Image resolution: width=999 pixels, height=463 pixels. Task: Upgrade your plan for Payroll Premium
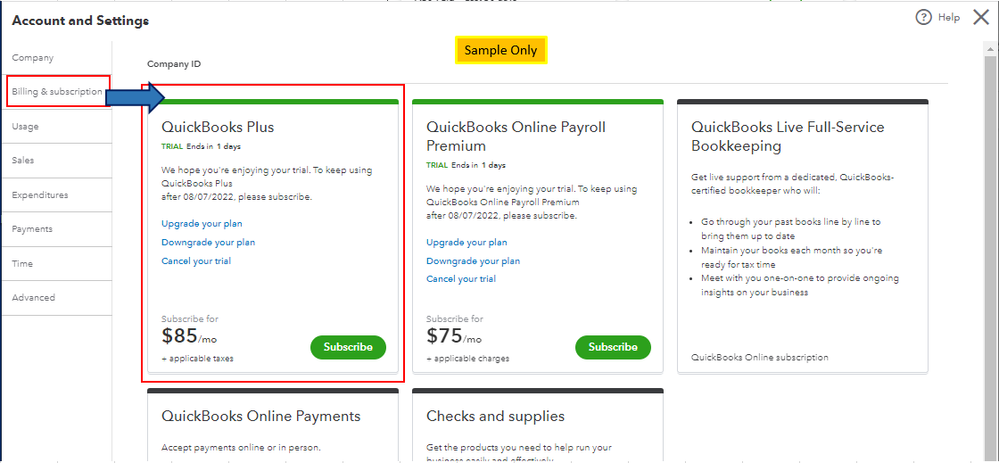coord(467,242)
